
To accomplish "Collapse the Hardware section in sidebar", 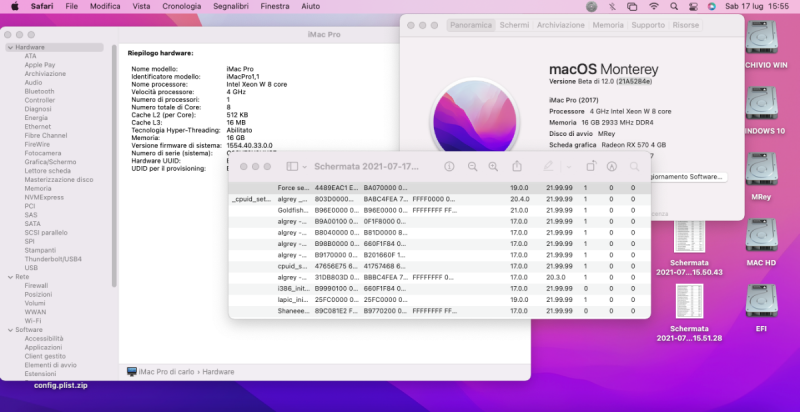I will coord(10,47).
